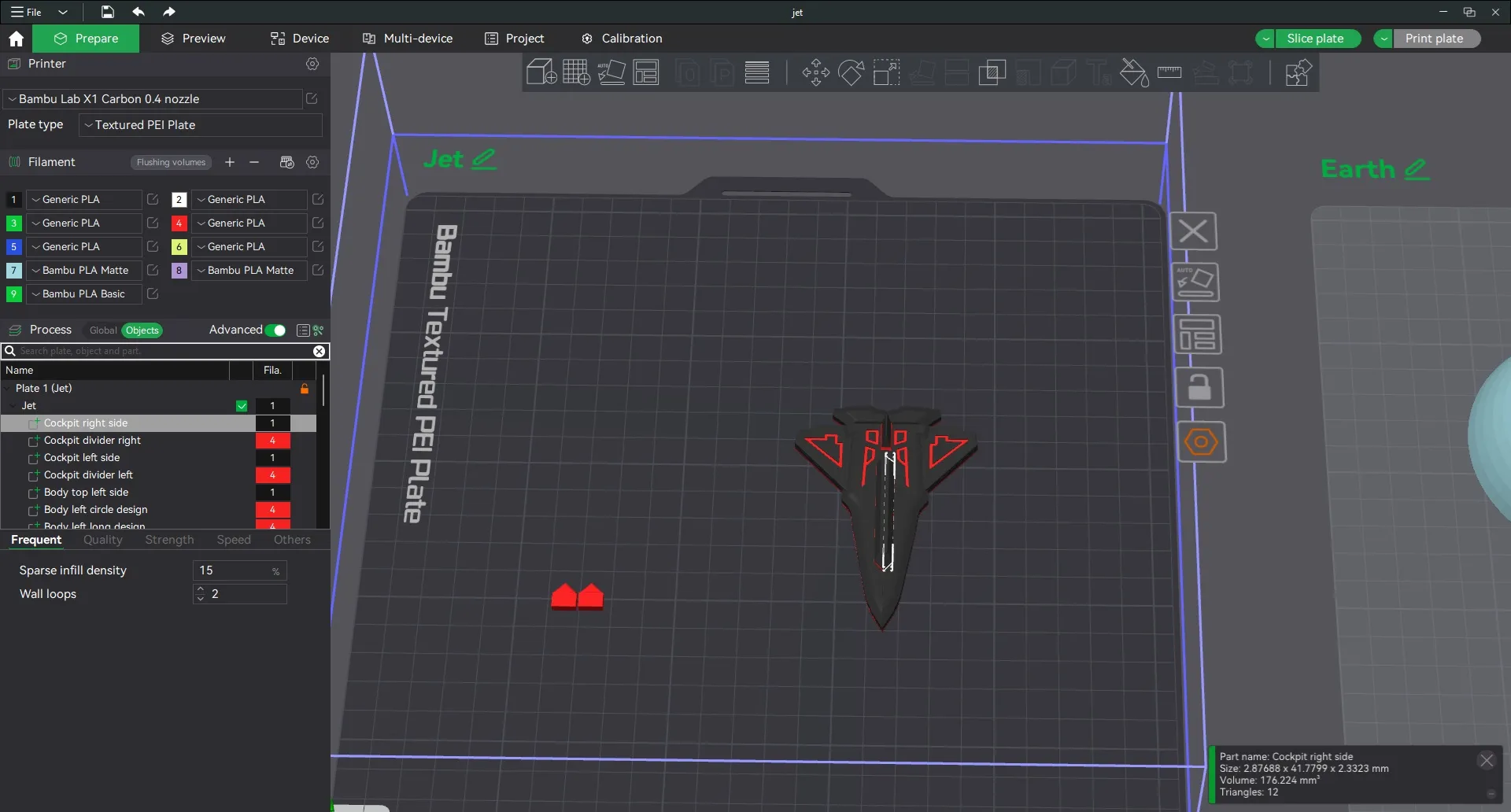Switch to the Quality settings tab

click(103, 540)
